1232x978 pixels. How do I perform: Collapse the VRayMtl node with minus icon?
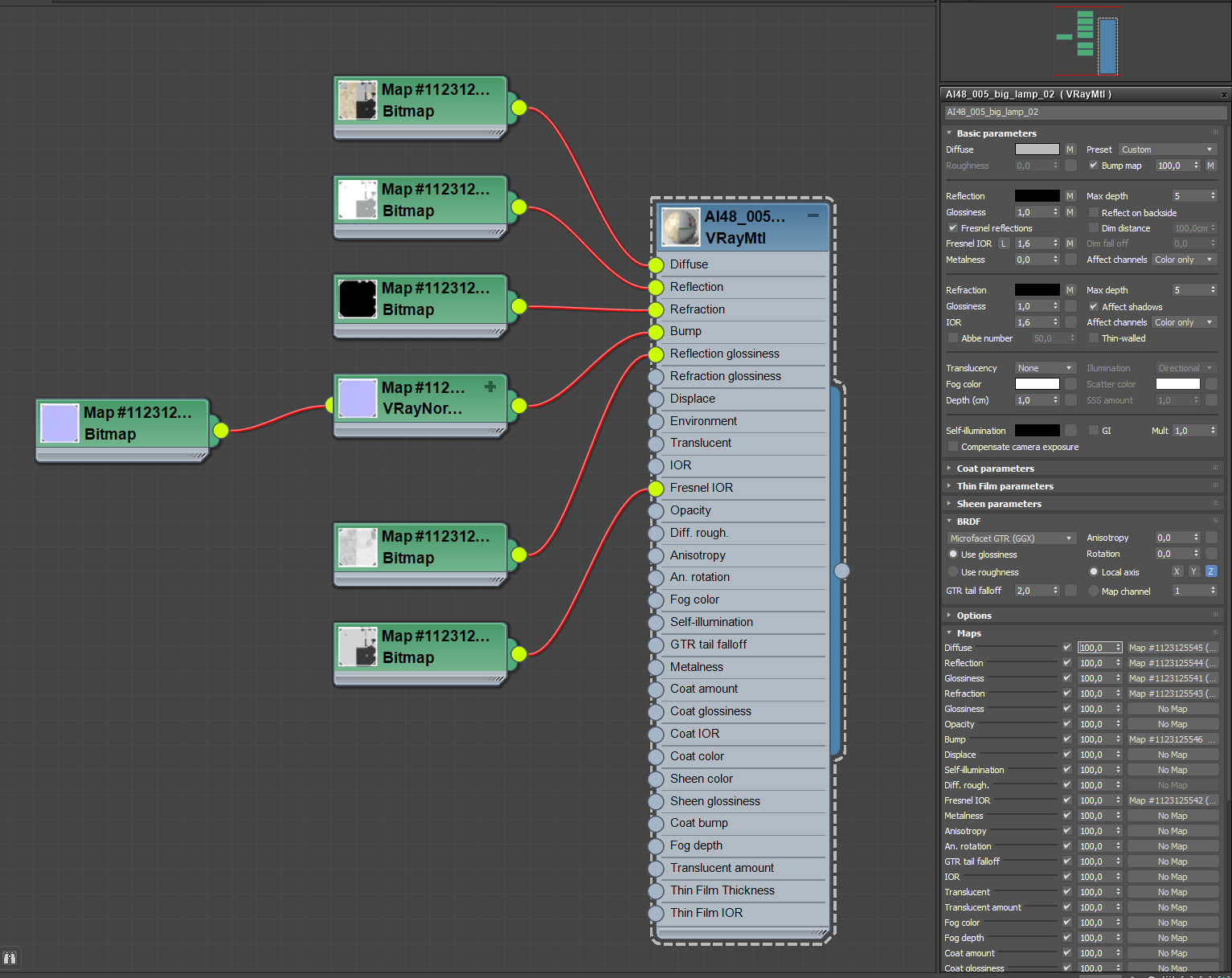coord(813,215)
